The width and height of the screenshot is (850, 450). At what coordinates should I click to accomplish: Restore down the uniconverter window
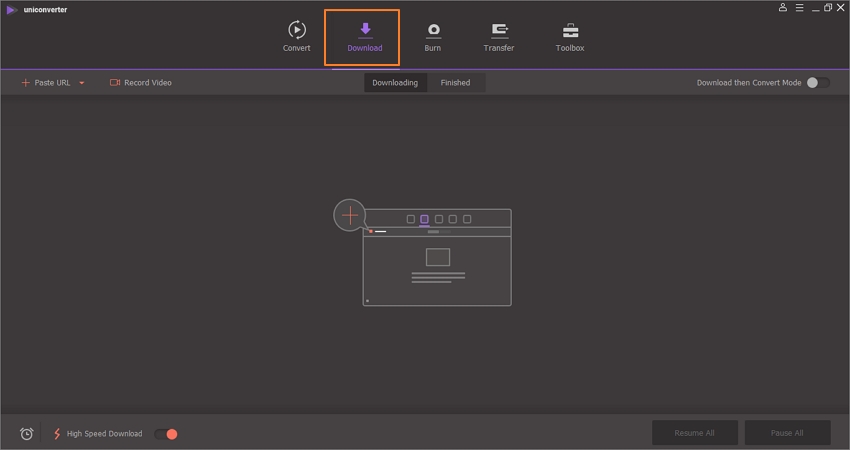[828, 8]
